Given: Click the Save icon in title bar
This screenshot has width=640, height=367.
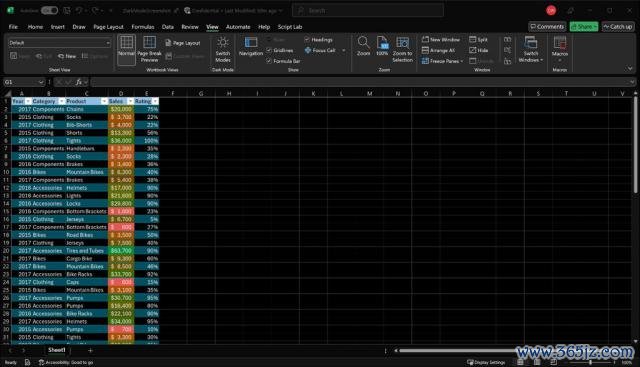Looking at the screenshot, I should [x=67, y=11].
